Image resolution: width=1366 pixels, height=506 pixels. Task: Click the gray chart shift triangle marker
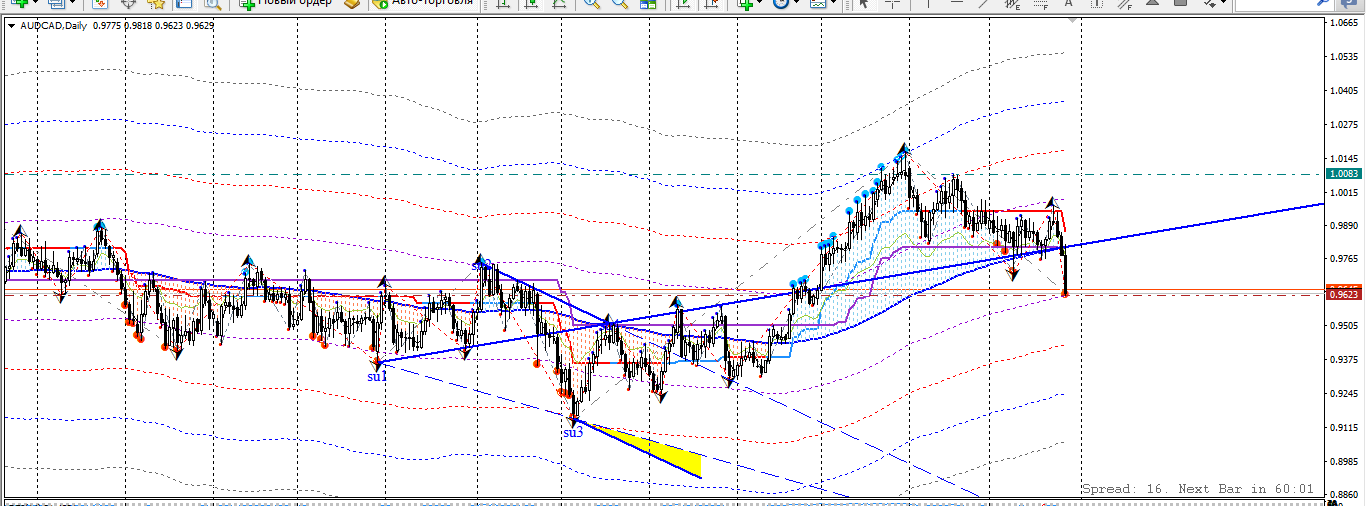[x=1071, y=21]
